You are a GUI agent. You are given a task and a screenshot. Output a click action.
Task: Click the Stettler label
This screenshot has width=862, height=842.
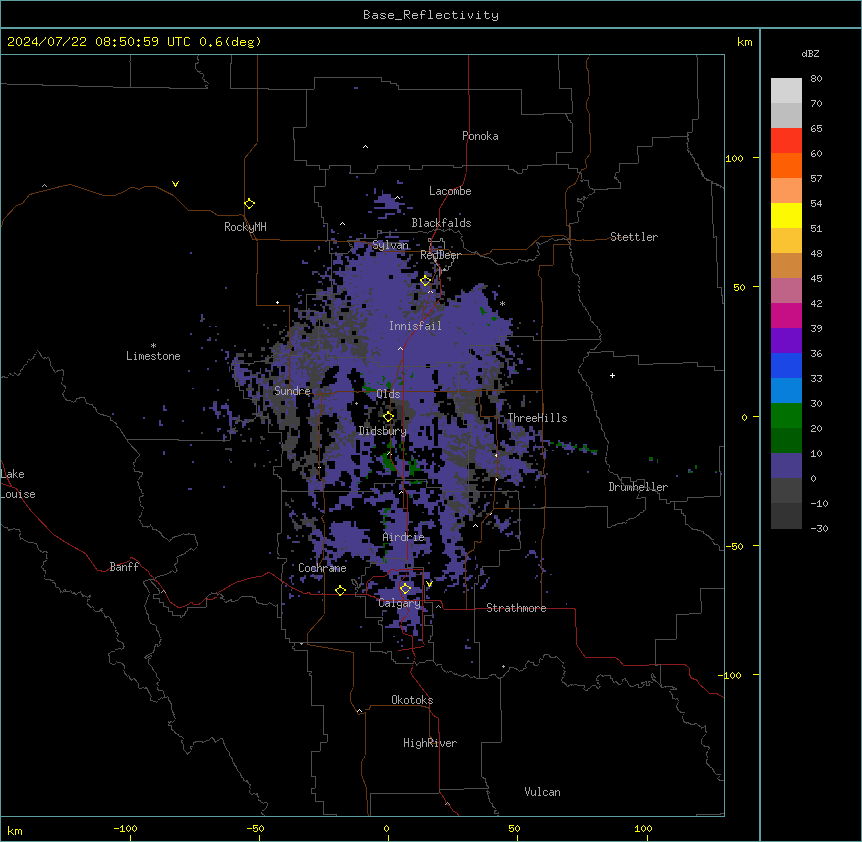[x=634, y=237]
